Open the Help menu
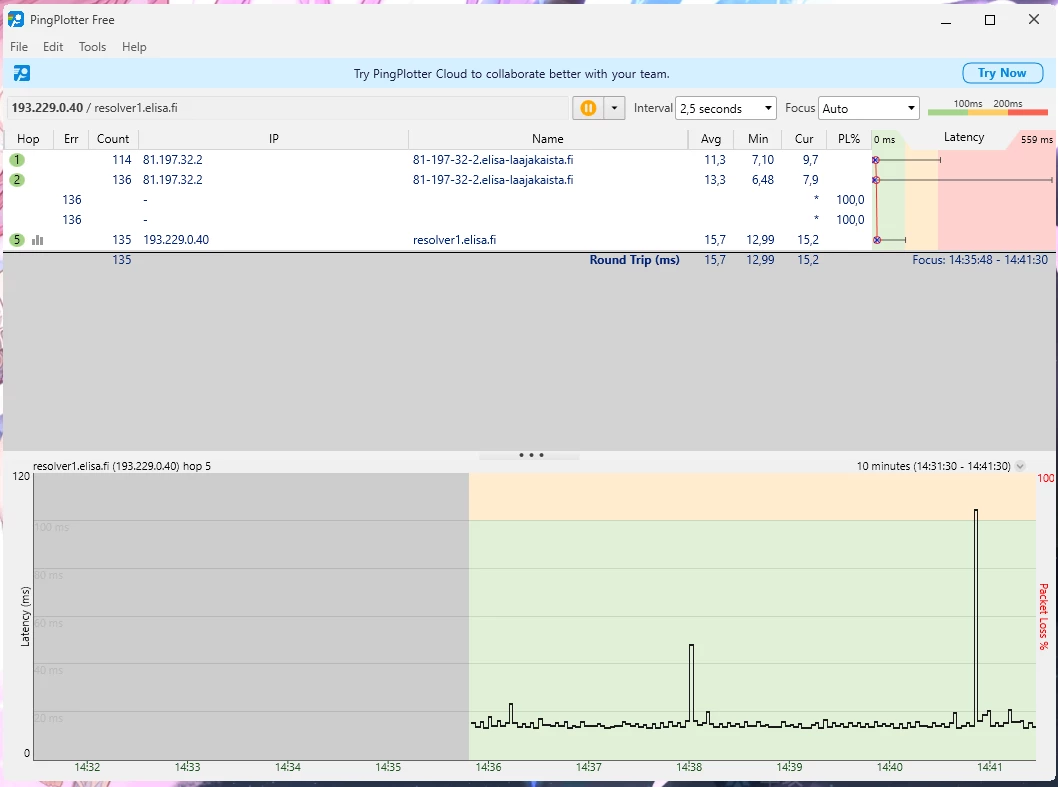The image size is (1058, 787). pos(134,47)
